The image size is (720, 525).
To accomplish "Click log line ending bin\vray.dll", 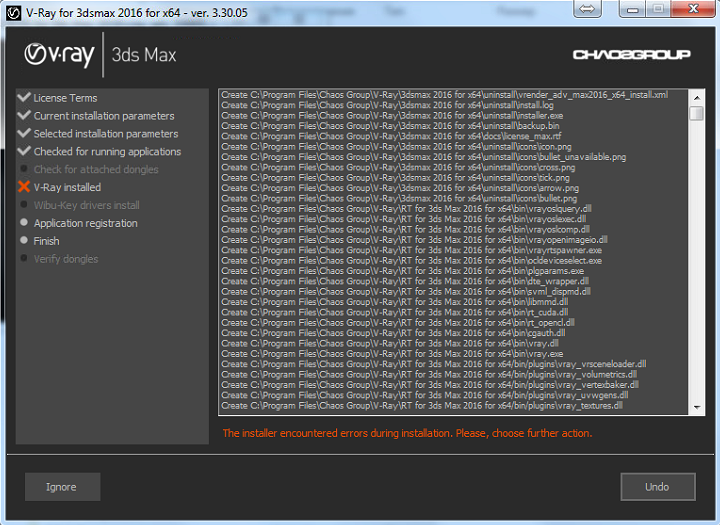I will pyautogui.click(x=390, y=343).
